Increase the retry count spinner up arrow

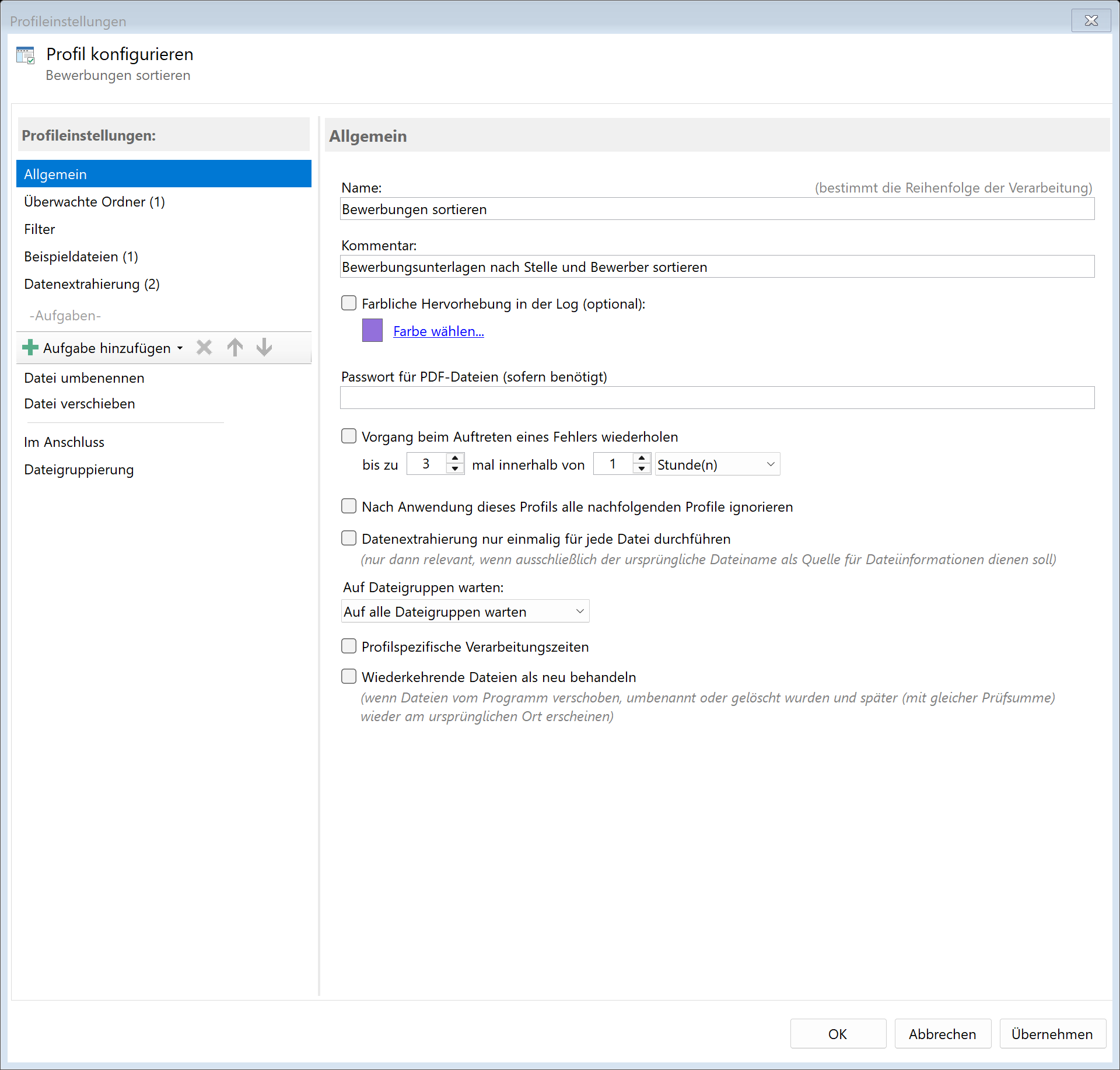click(455, 459)
